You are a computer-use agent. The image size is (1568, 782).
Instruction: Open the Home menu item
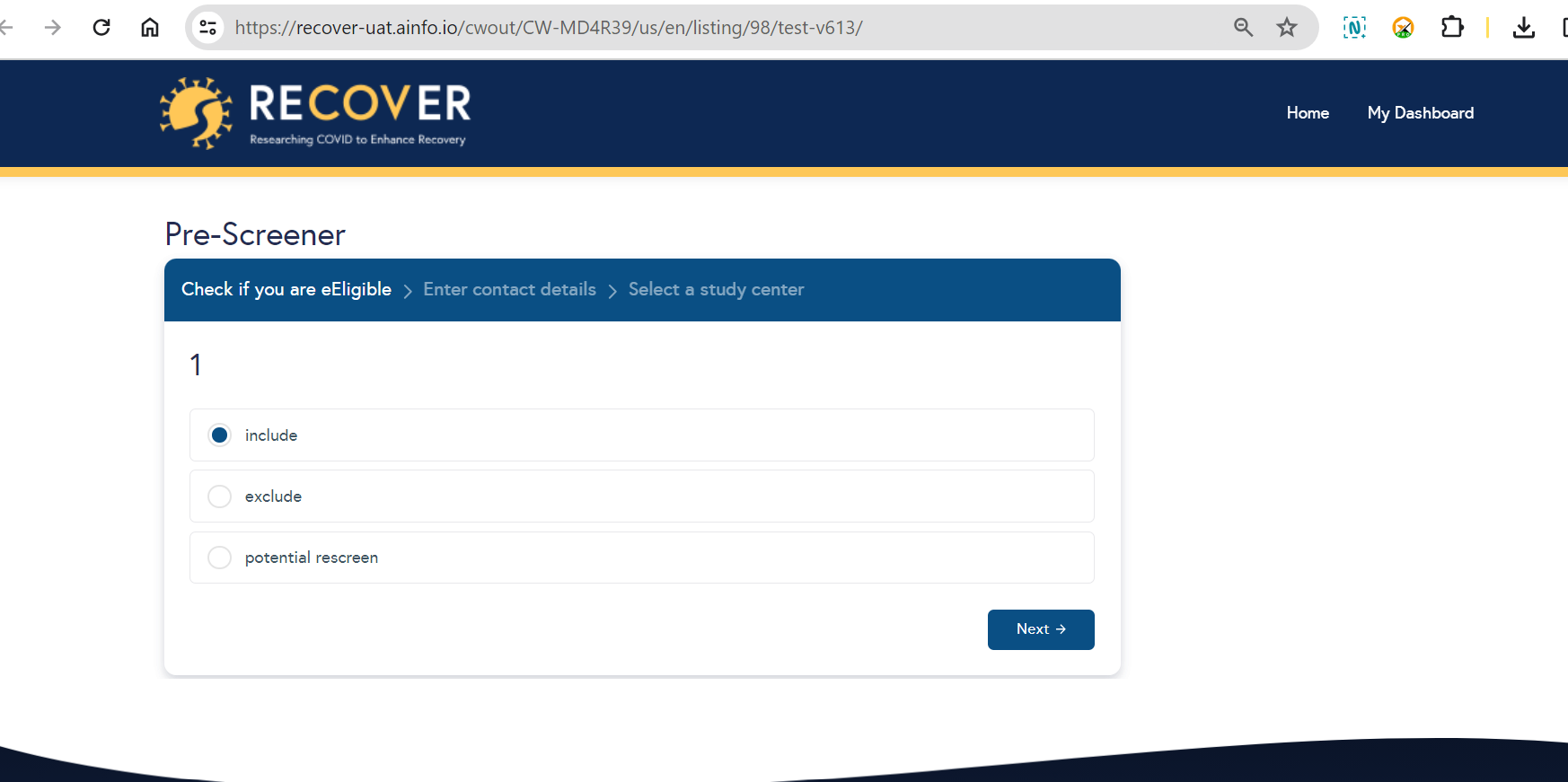pos(1307,113)
